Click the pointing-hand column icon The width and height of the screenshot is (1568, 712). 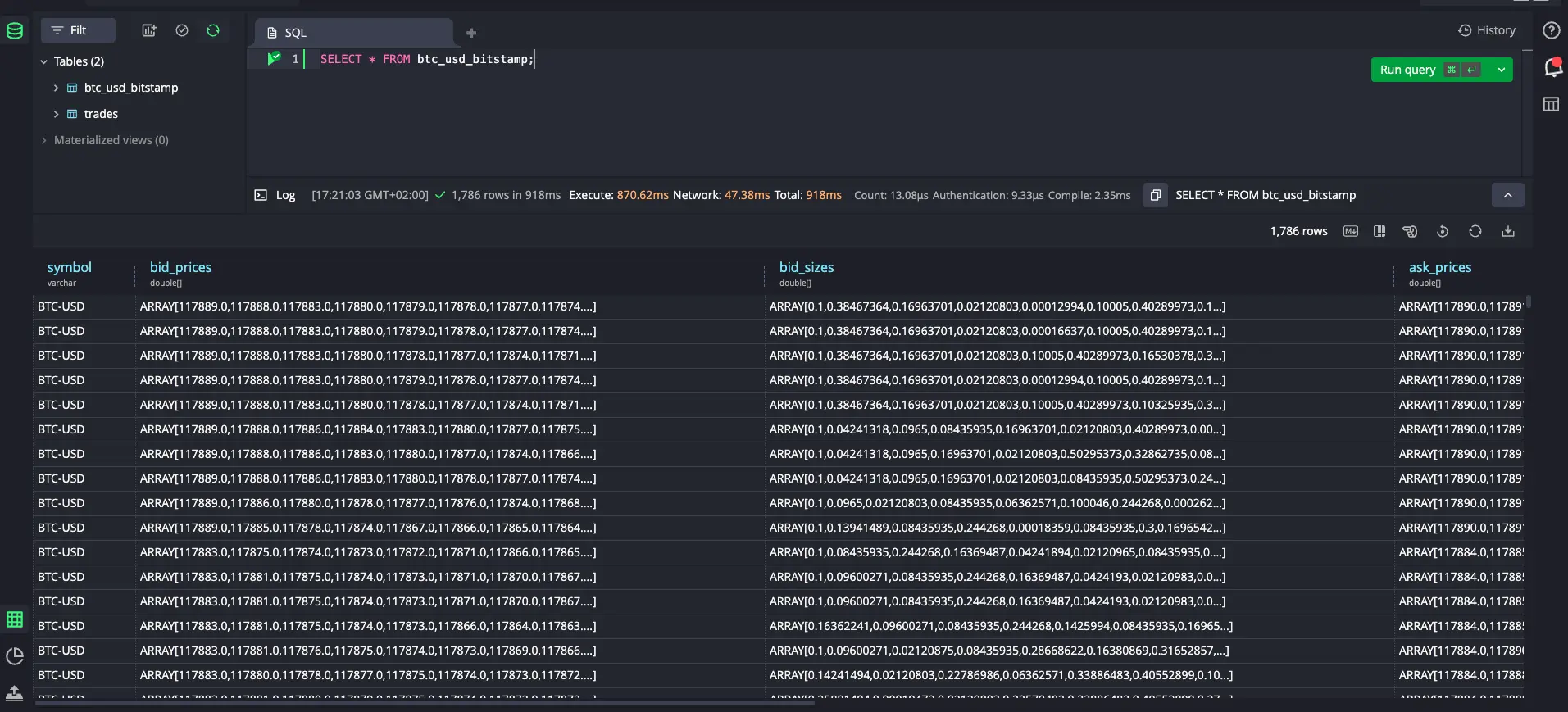pyautogui.click(x=1410, y=231)
